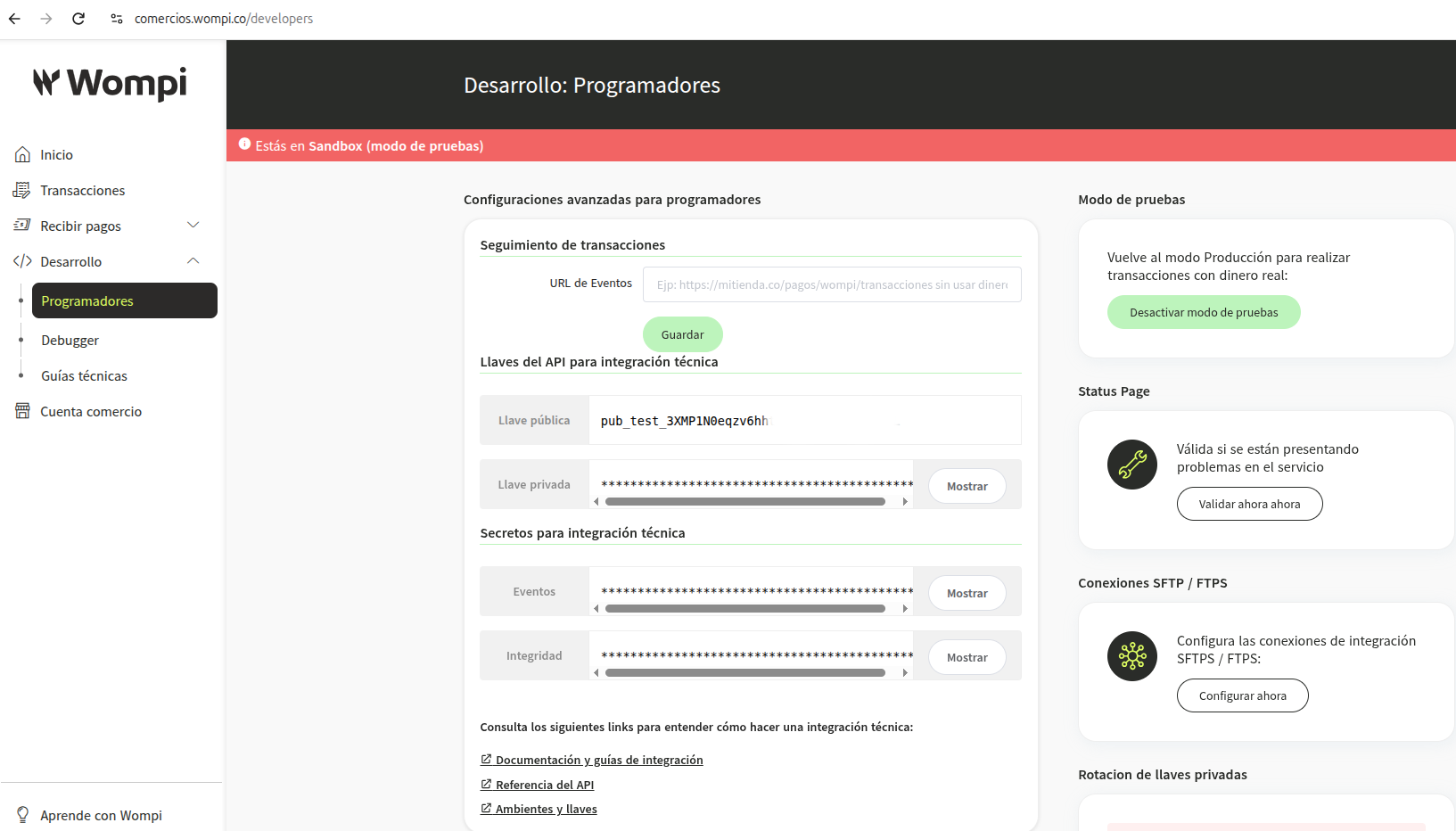The height and width of the screenshot is (831, 1456).
Task: Open Documentación y guías de integración link
Action: (599, 760)
